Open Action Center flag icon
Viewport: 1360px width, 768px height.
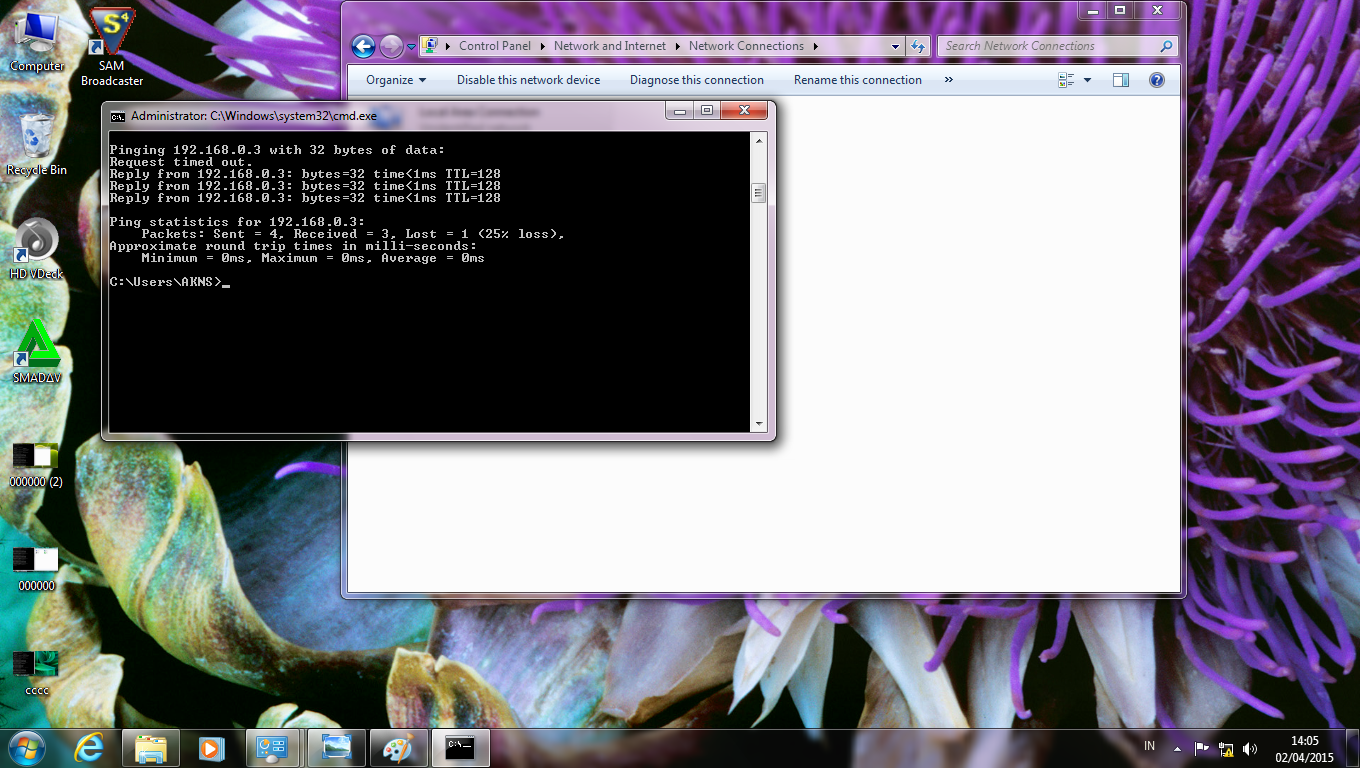(1202, 748)
